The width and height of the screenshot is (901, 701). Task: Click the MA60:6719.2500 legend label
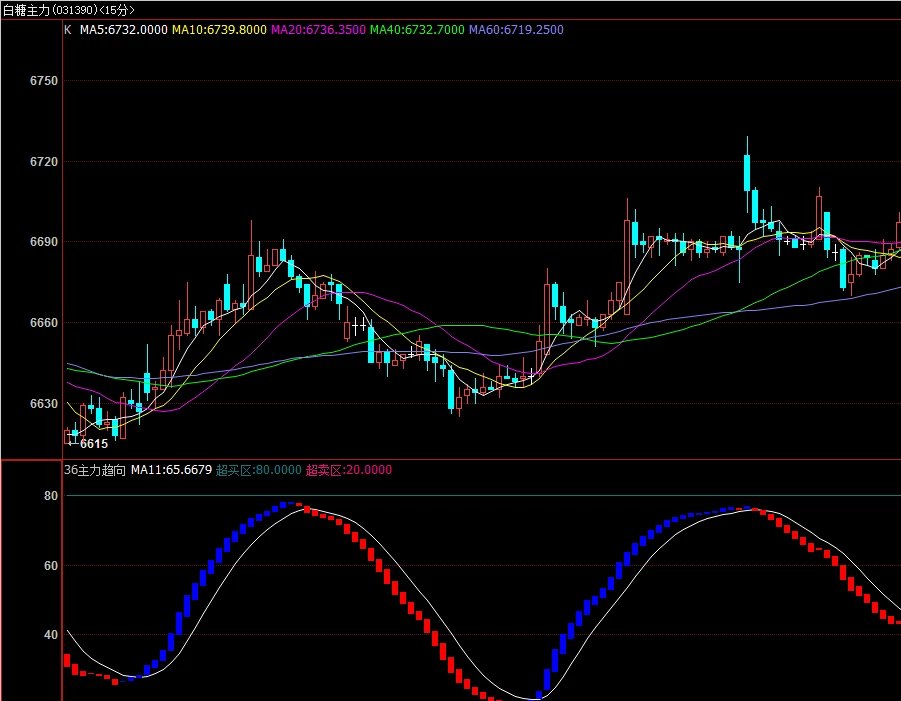click(516, 30)
